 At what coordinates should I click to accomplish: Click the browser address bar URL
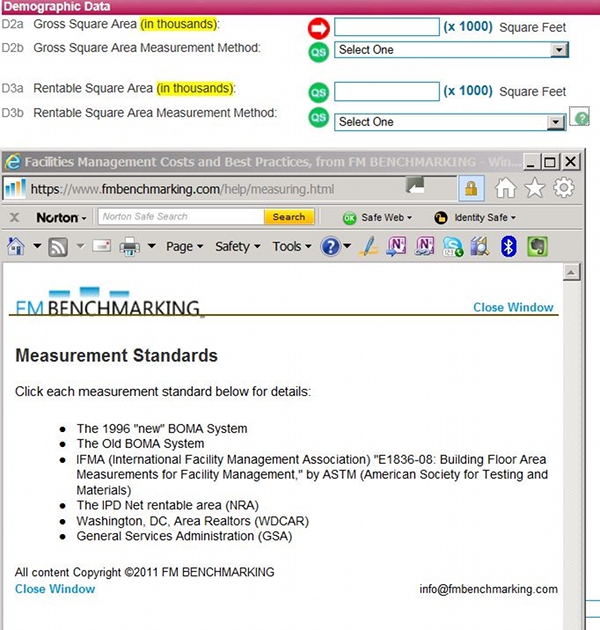point(182,189)
